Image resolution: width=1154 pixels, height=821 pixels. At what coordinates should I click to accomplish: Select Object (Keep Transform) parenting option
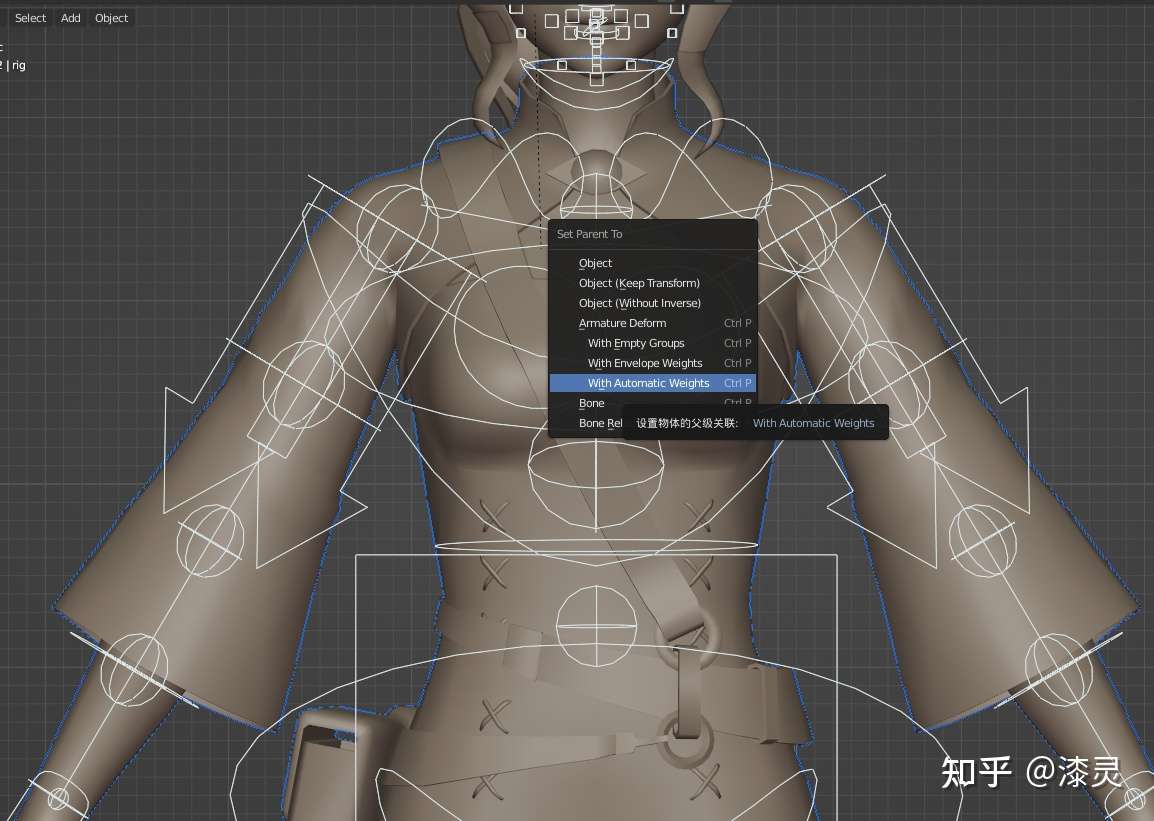click(x=639, y=283)
